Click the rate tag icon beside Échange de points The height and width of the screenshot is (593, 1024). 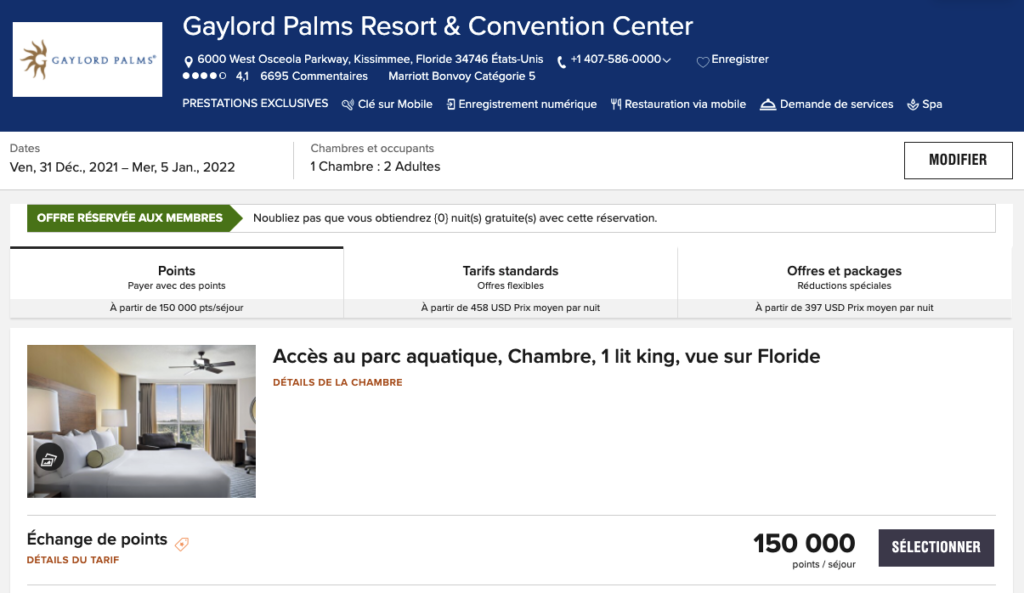[x=181, y=544]
